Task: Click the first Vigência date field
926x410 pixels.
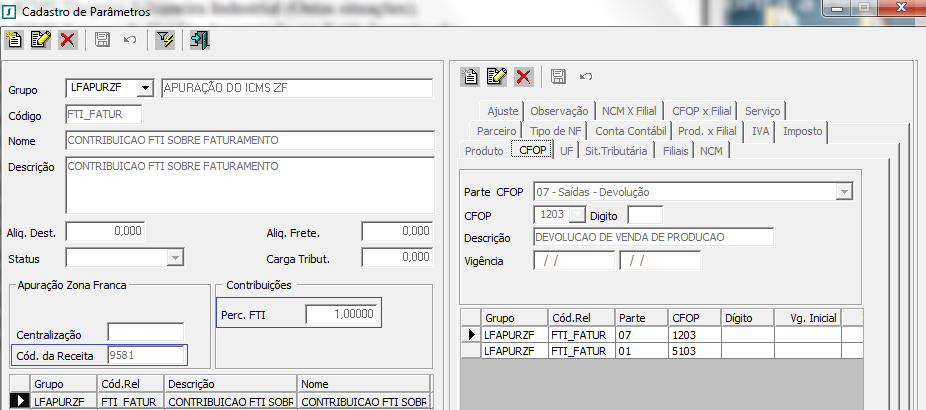Action: pyautogui.click(x=574, y=261)
